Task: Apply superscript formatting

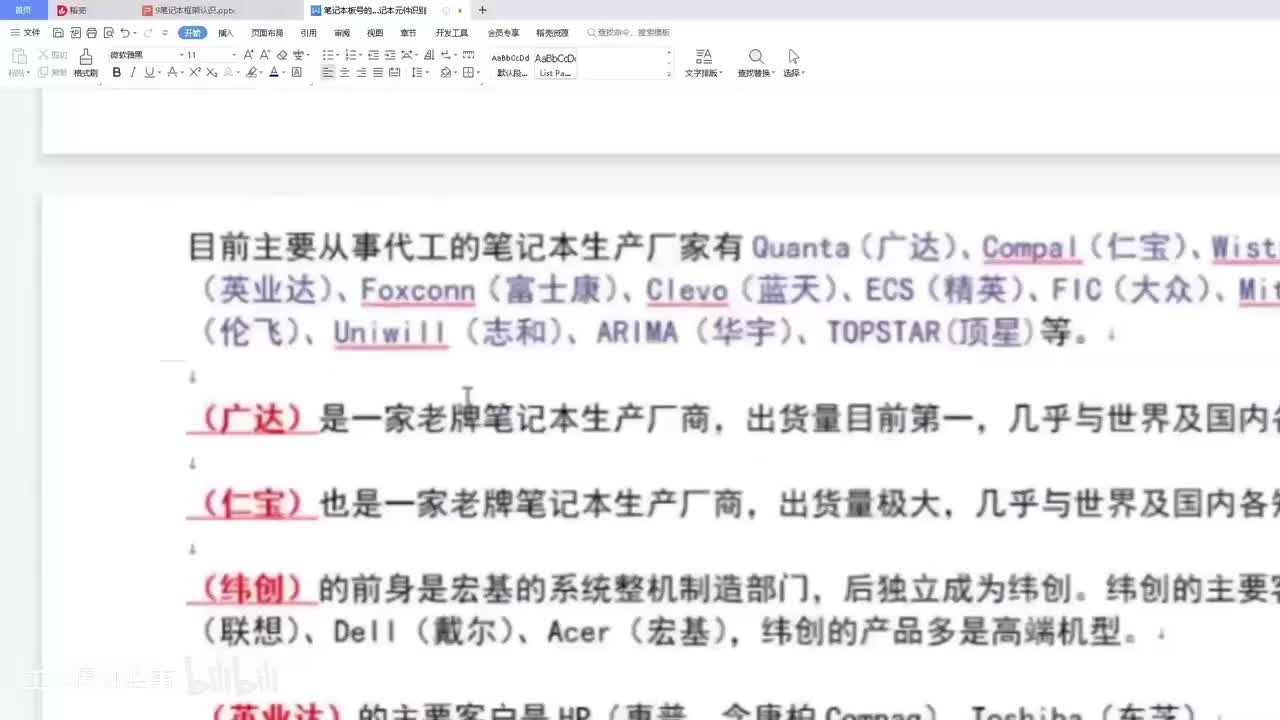Action: [x=195, y=72]
